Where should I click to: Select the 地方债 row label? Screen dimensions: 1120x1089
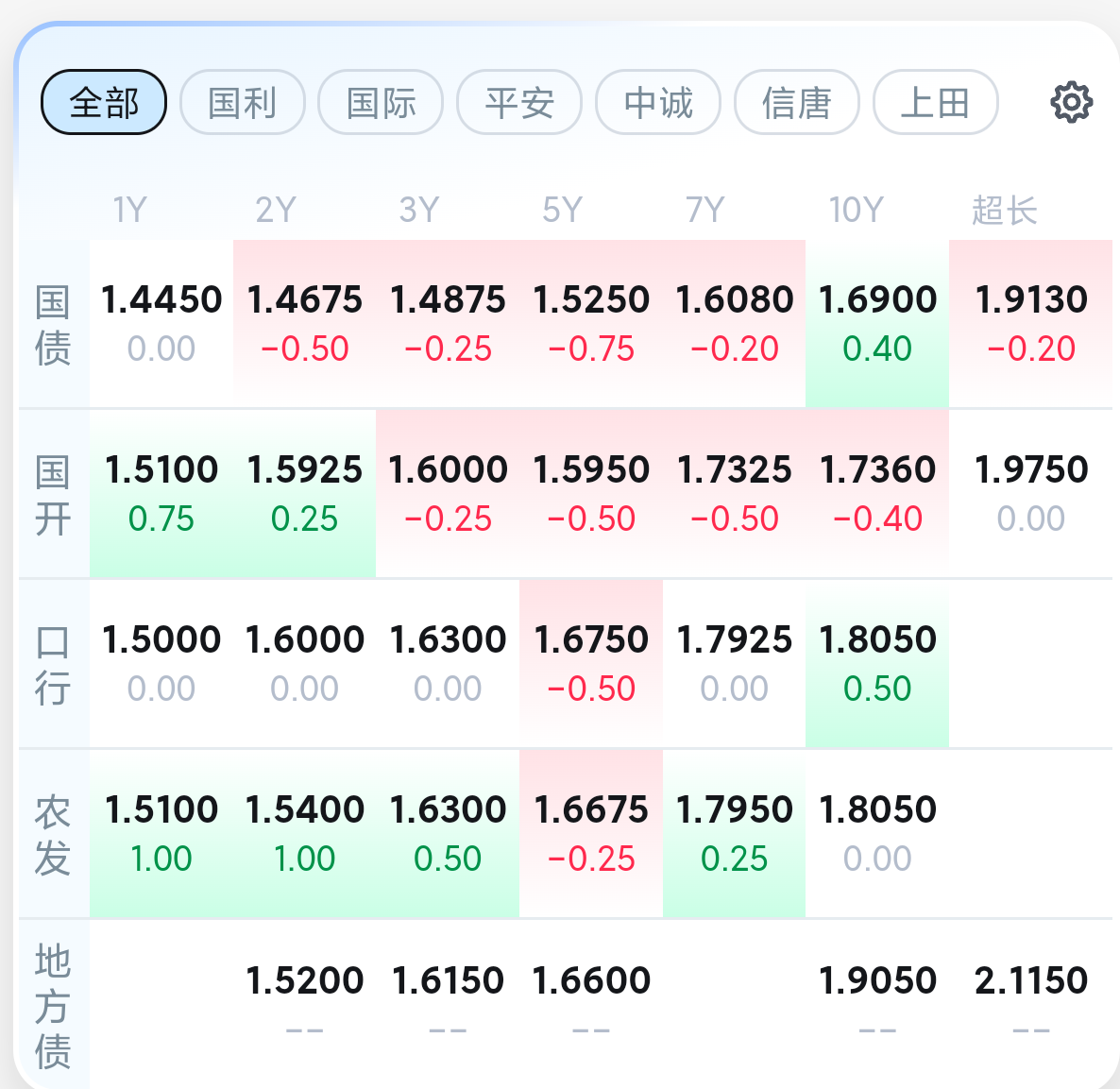tap(53, 1006)
